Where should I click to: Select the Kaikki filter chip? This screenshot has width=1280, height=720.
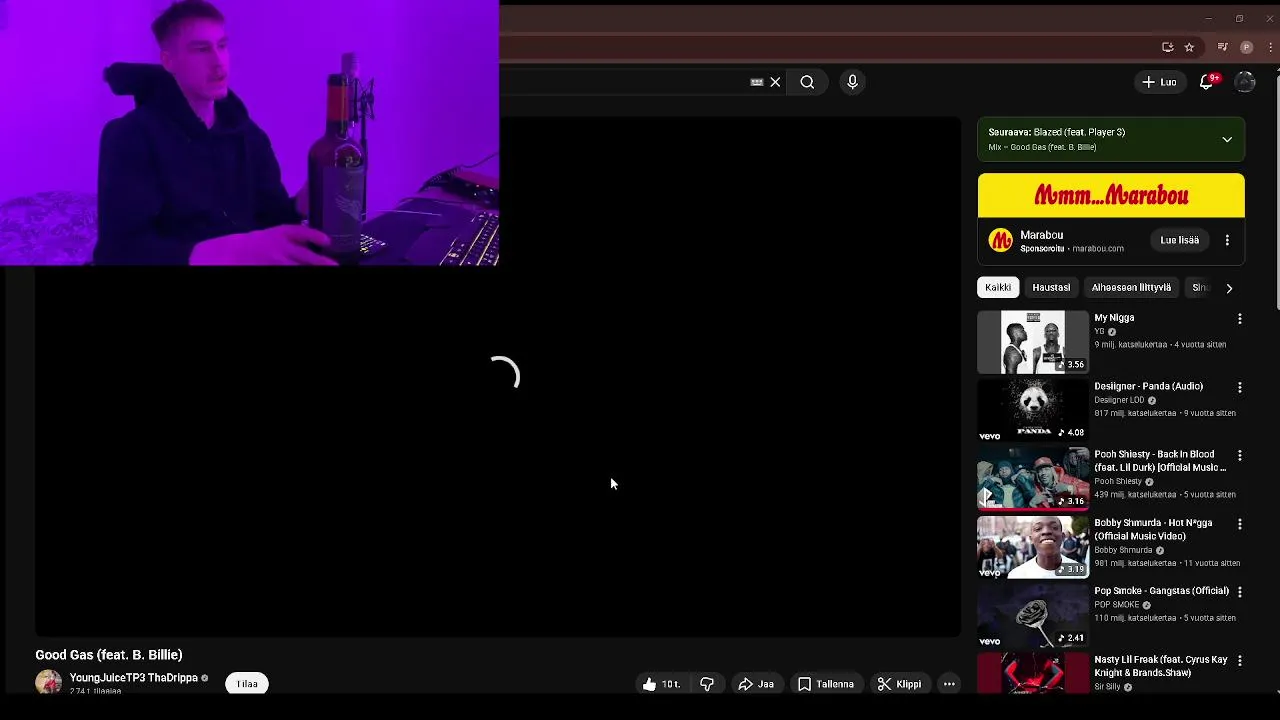coord(998,287)
